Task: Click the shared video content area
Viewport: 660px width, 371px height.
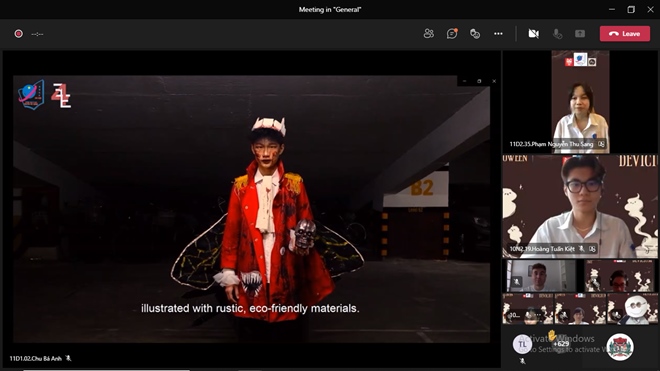Action: 251,209
